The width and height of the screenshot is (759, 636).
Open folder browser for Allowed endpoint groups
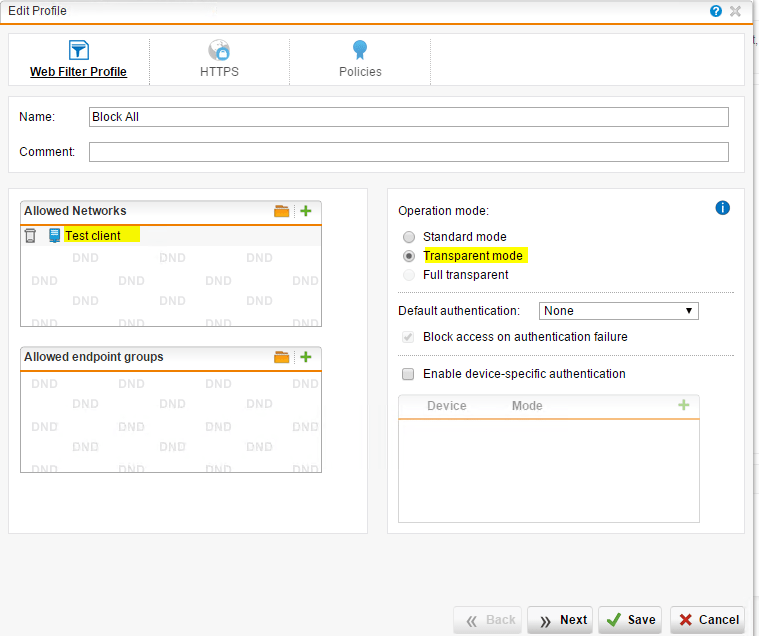(281, 357)
